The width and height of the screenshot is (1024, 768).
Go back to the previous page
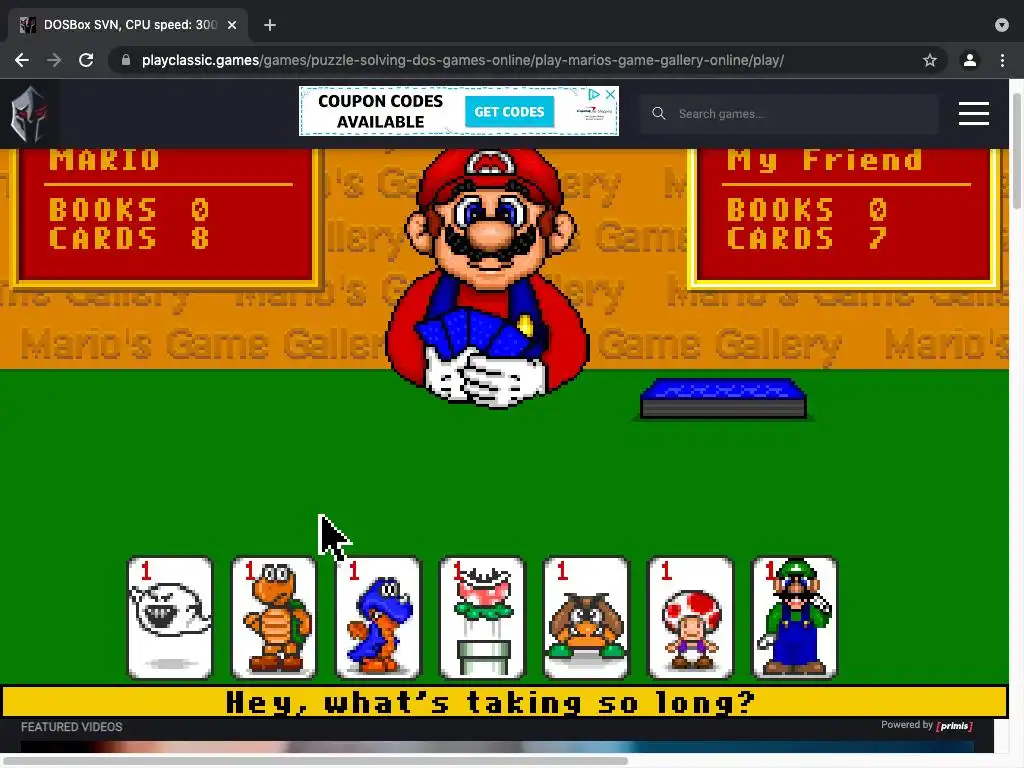[22, 60]
